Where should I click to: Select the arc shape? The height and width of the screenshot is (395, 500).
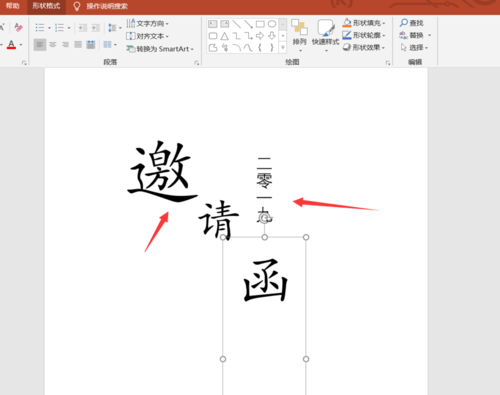tap(237, 48)
